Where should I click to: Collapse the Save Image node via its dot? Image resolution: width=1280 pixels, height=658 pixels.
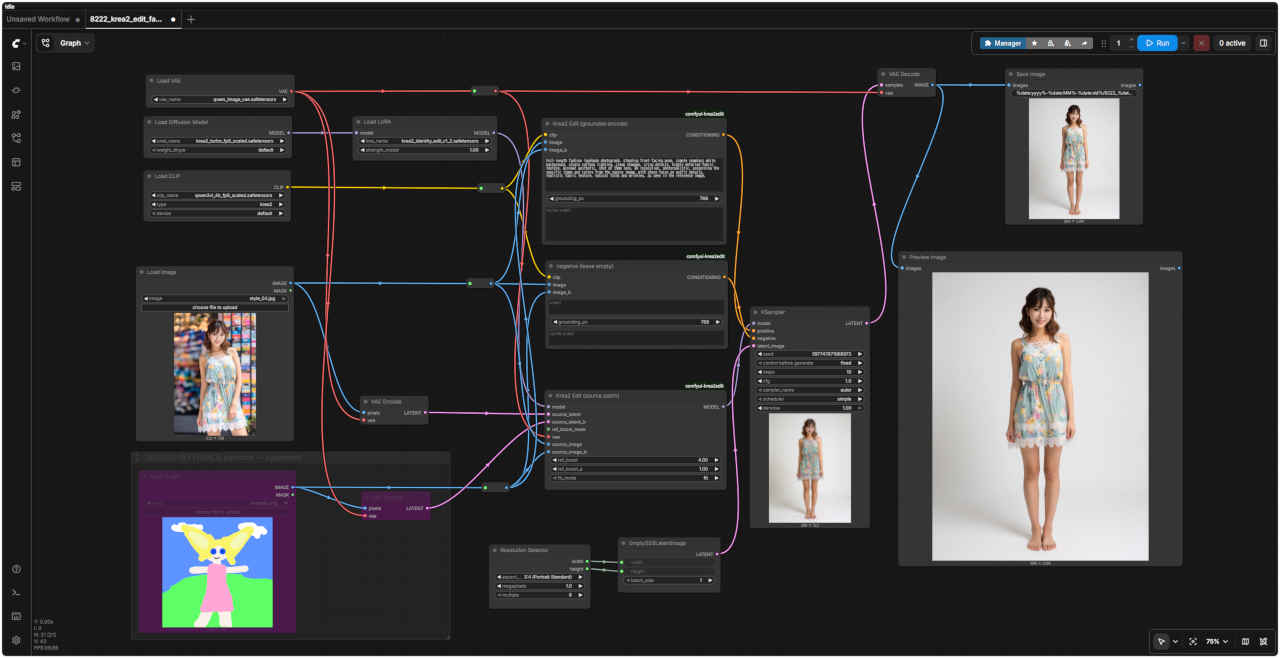pyautogui.click(x=1010, y=74)
